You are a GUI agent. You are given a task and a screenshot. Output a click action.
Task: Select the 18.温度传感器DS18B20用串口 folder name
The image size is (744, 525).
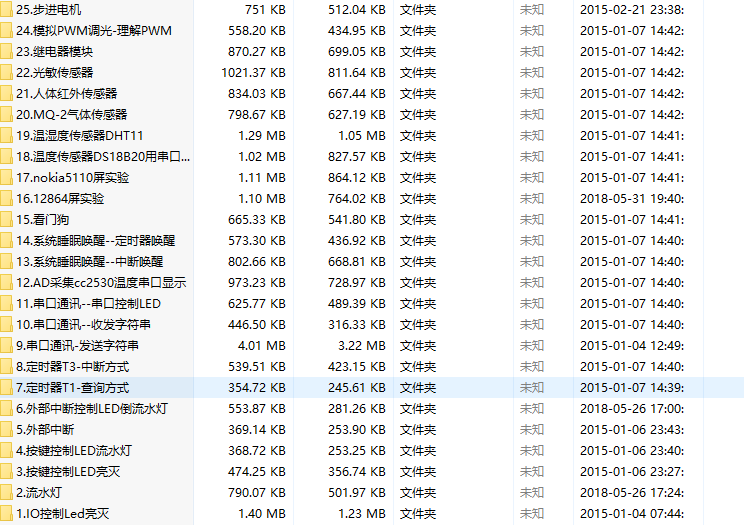coord(103,156)
